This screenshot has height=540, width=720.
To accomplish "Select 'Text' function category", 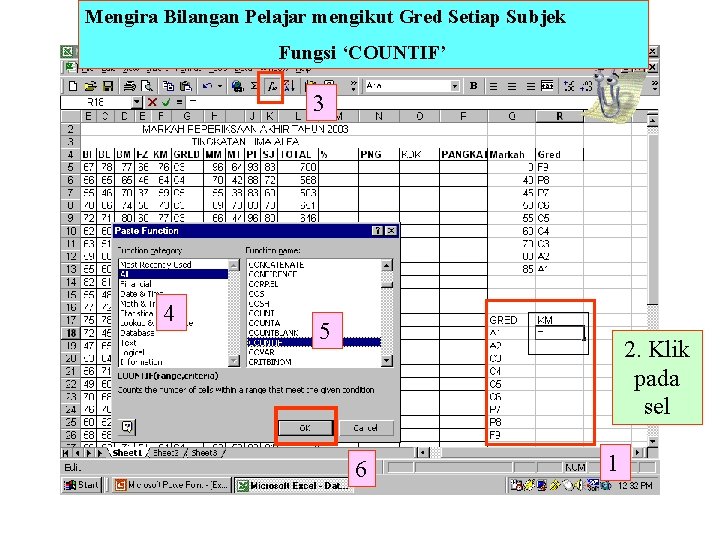I will (x=174, y=343).
